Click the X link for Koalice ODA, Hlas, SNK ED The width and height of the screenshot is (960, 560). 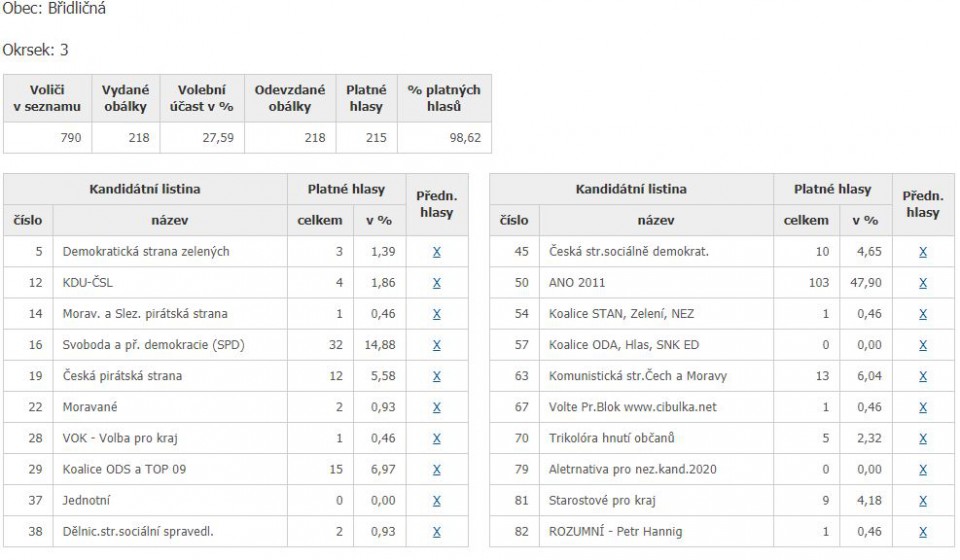coord(923,345)
